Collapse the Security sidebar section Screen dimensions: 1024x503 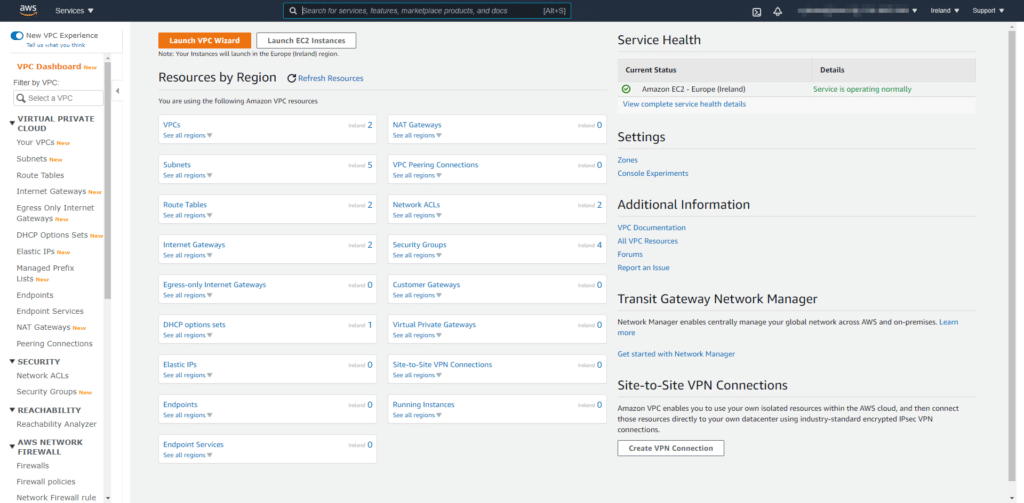point(12,361)
